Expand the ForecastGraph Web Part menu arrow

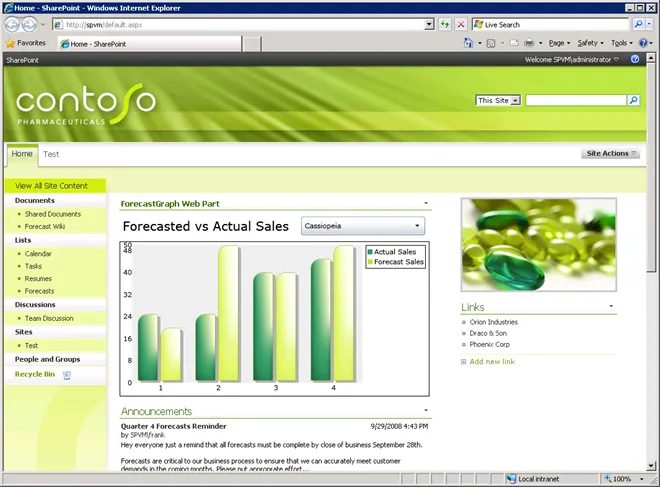426,203
